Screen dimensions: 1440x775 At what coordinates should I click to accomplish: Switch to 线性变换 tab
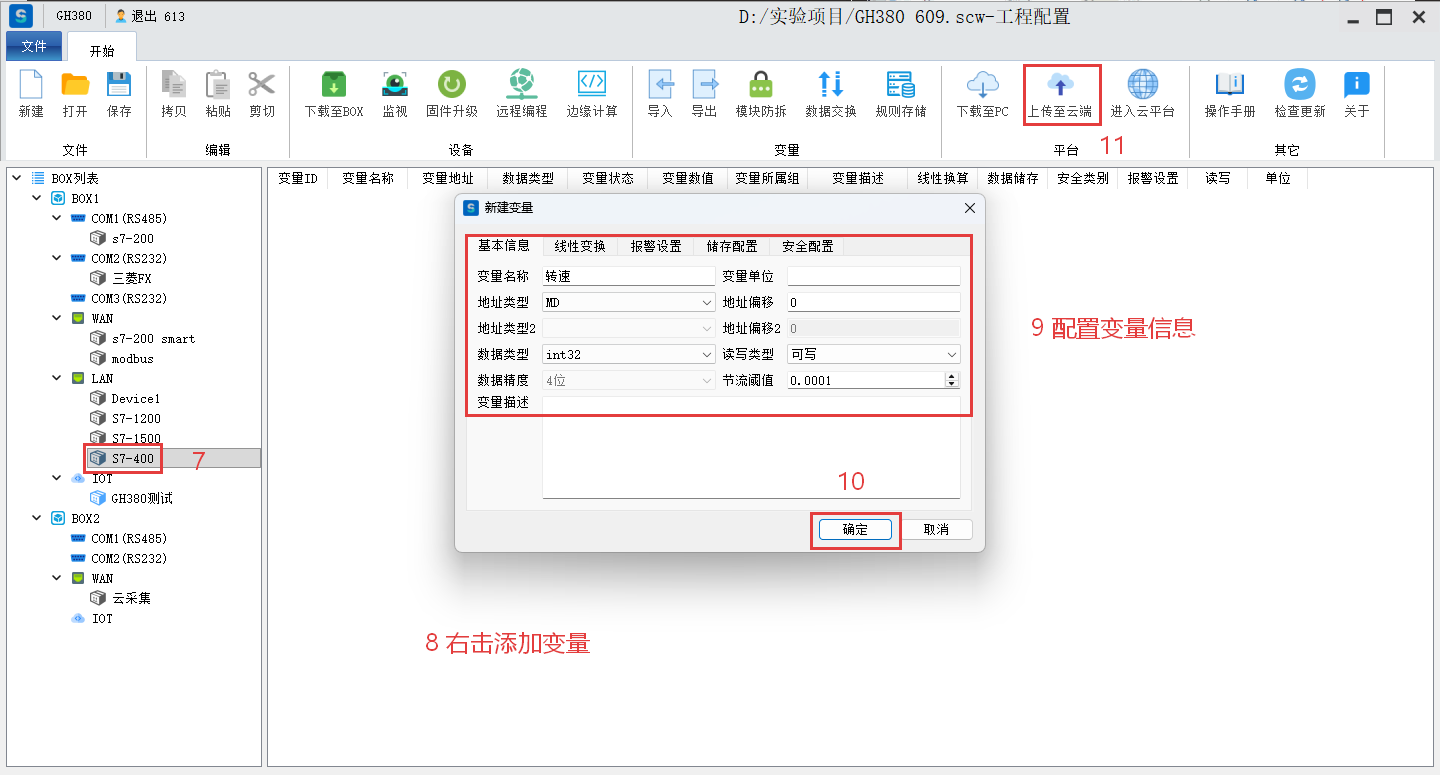click(x=580, y=246)
